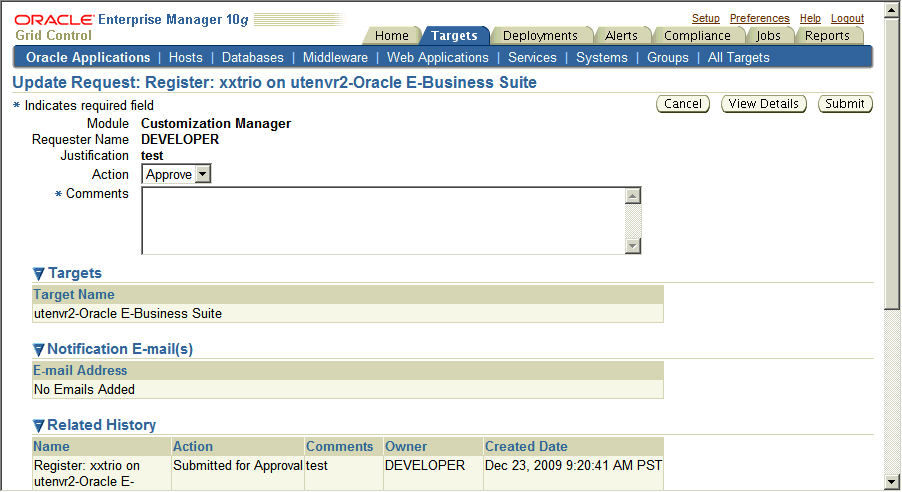The height and width of the screenshot is (492, 902).
Task: Click the Help link
Action: pos(810,18)
